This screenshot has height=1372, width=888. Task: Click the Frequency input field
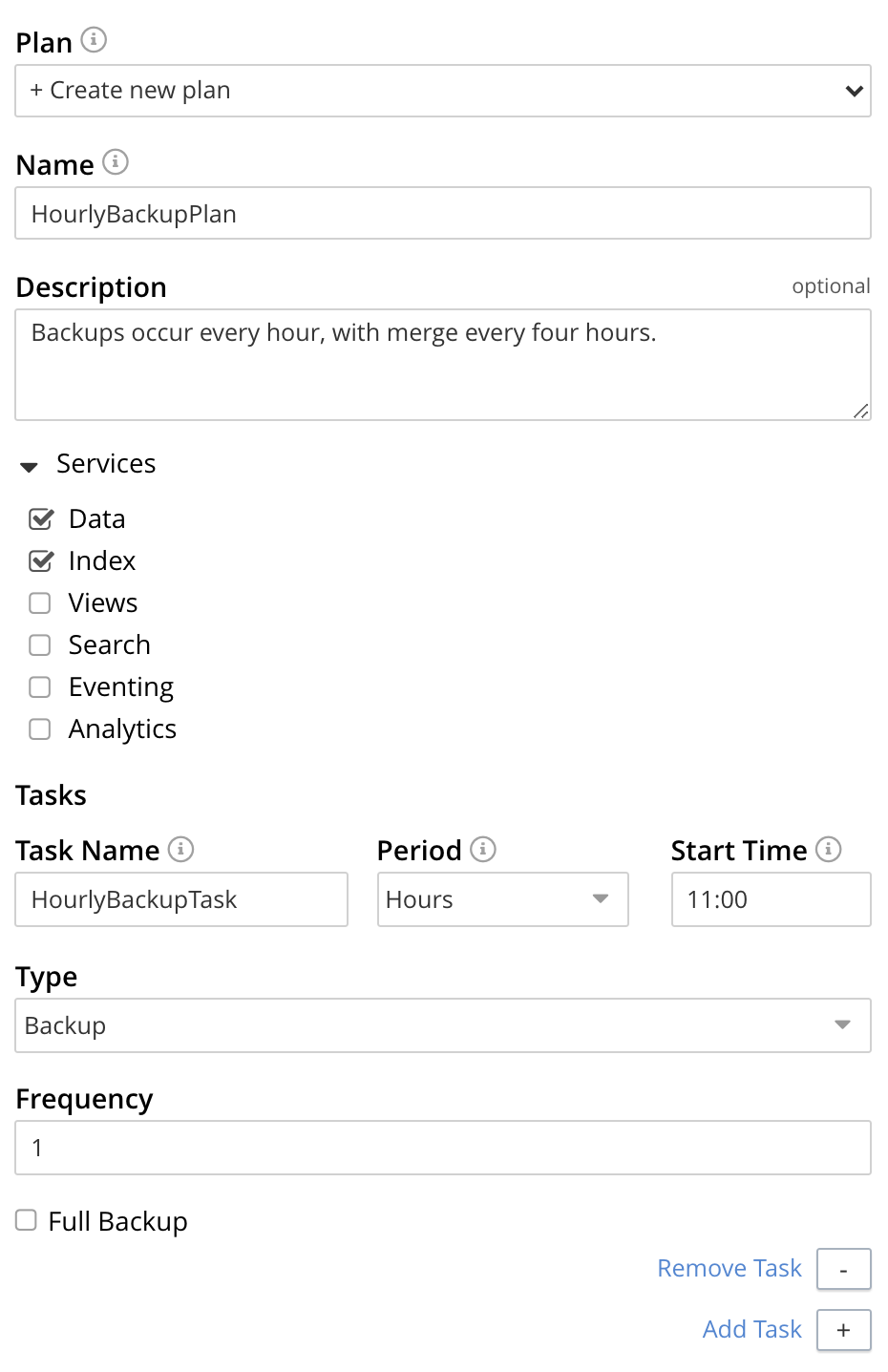pos(443,1148)
